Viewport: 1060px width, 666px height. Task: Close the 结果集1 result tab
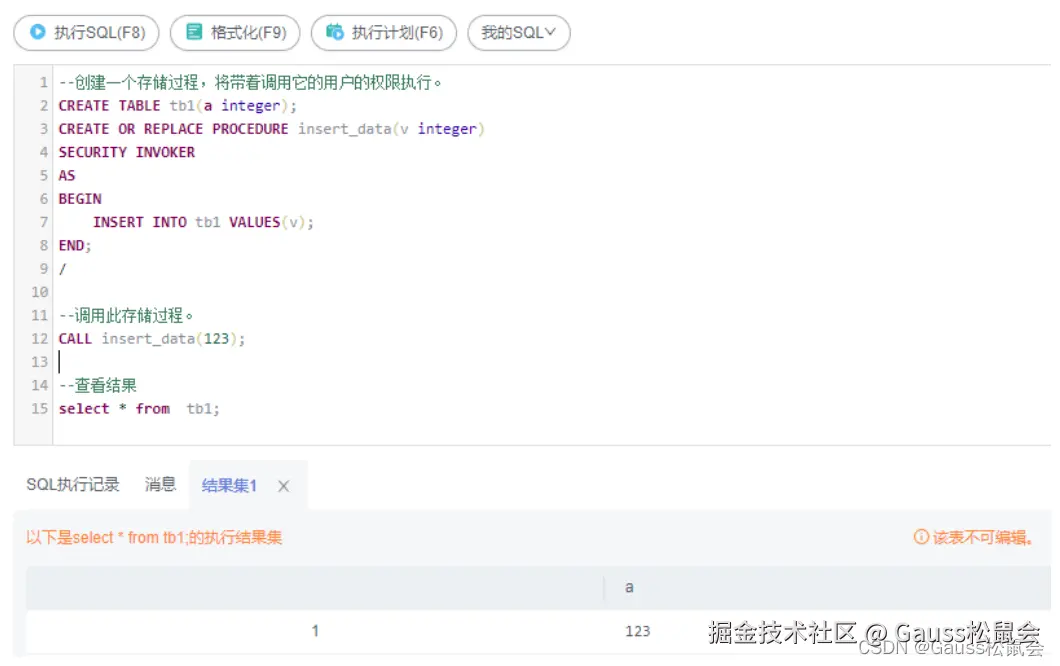(x=283, y=486)
